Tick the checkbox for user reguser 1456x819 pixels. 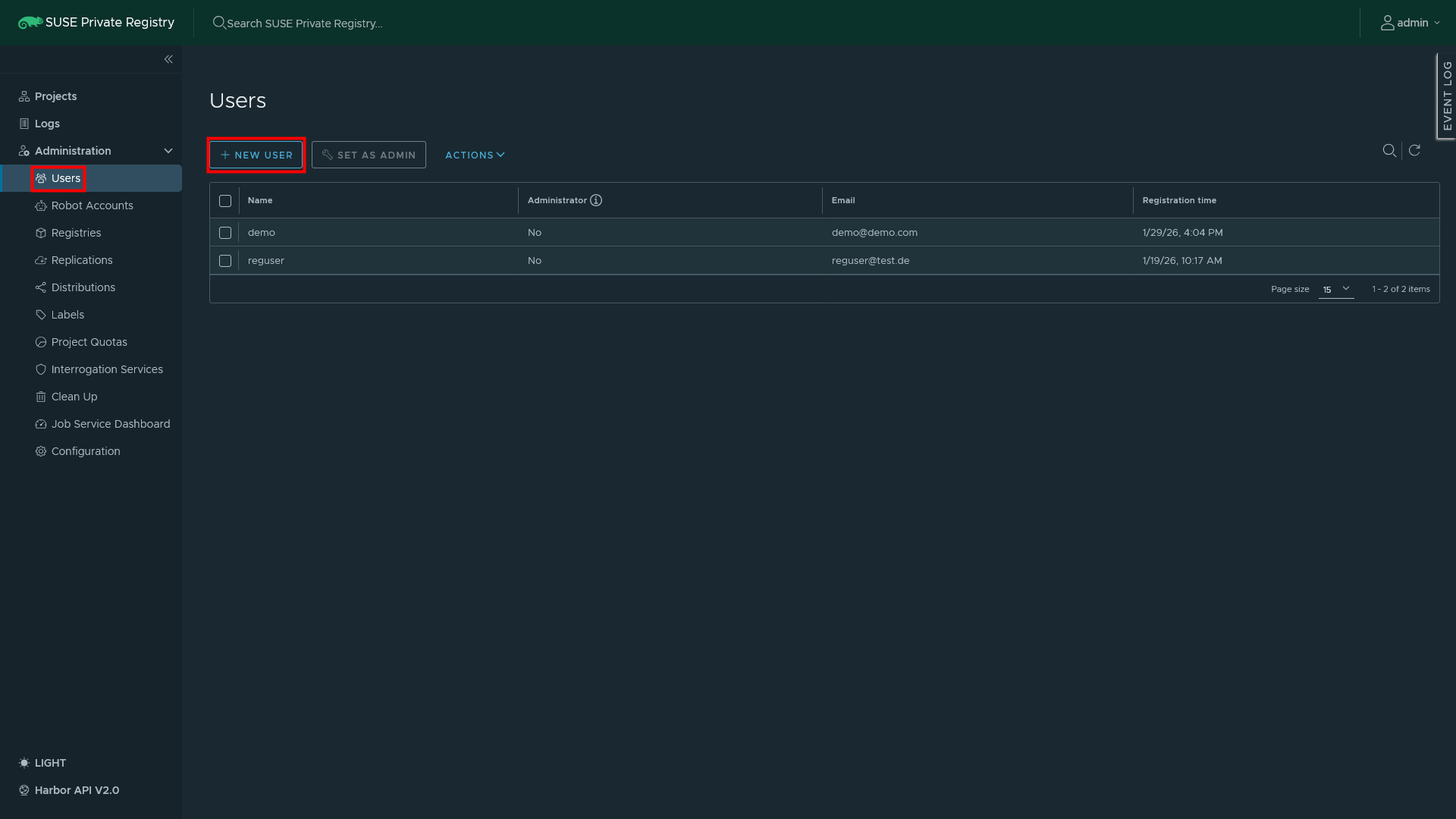pos(225,261)
